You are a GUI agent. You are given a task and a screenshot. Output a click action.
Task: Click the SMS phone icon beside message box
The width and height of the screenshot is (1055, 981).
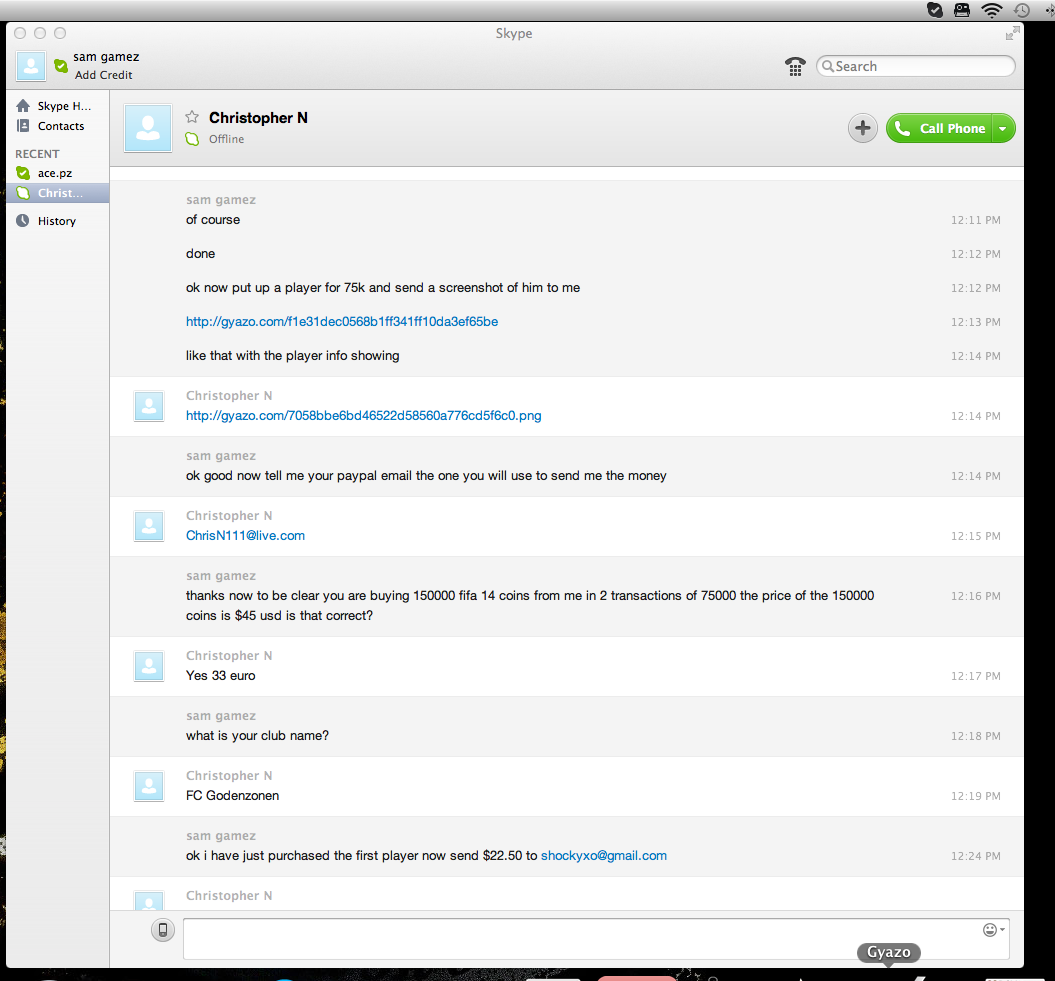(163, 930)
